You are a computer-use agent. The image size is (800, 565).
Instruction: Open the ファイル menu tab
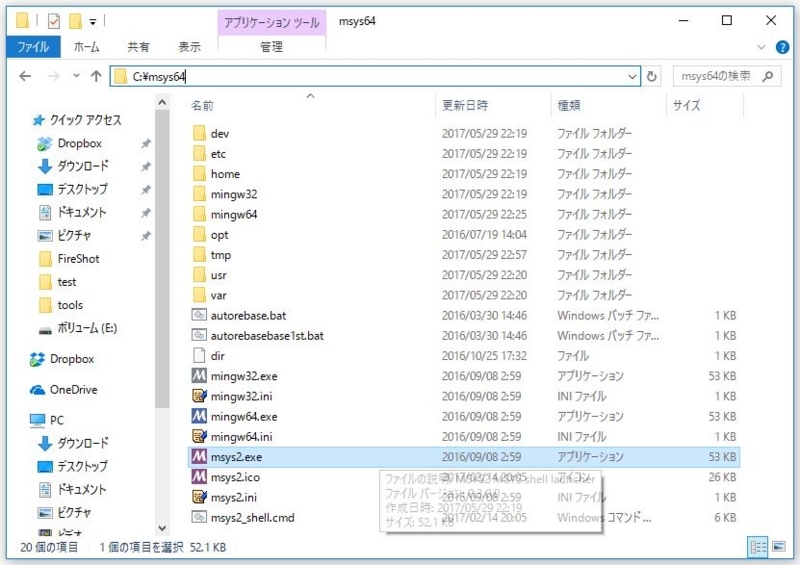33,47
